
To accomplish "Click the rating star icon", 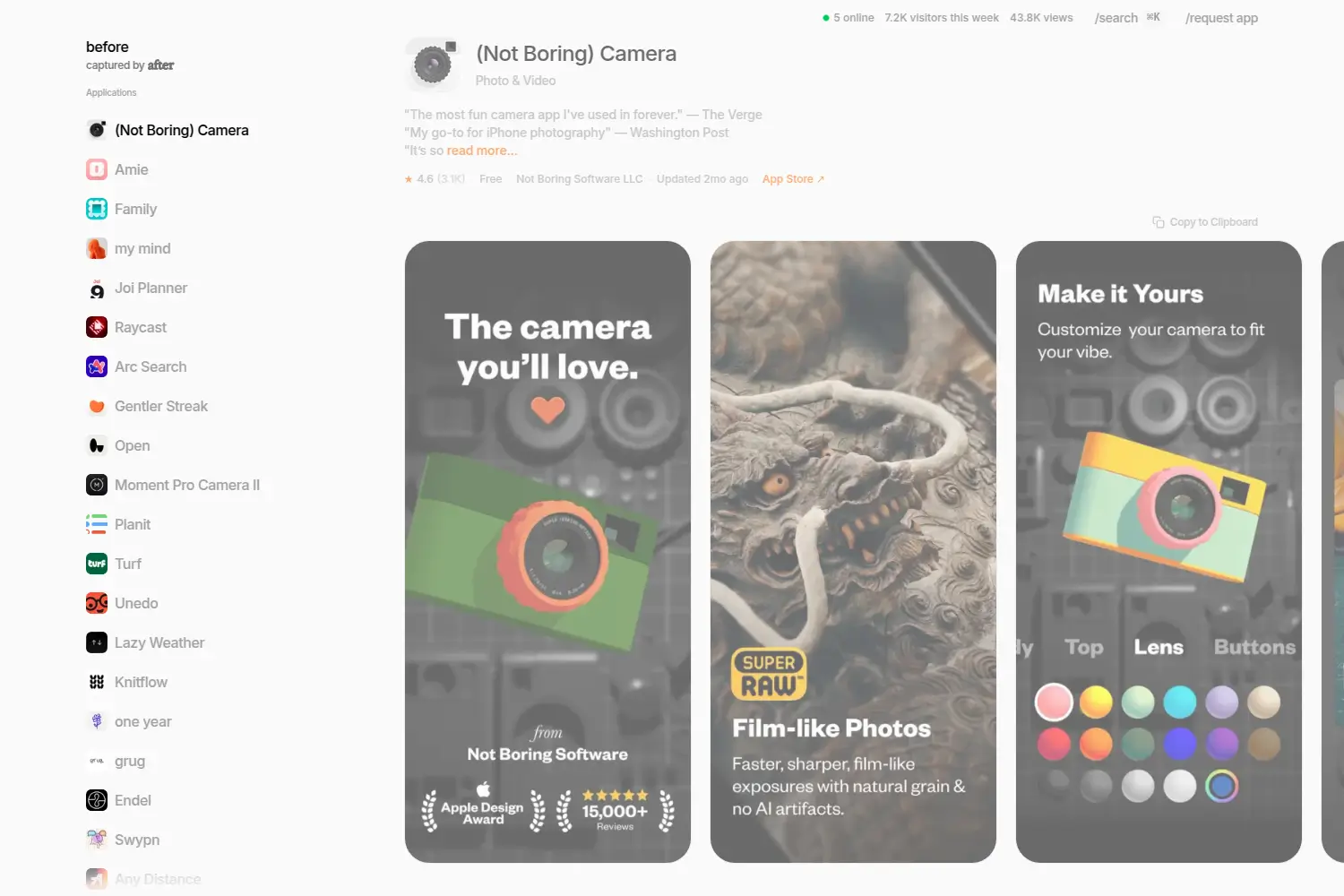I will [409, 179].
